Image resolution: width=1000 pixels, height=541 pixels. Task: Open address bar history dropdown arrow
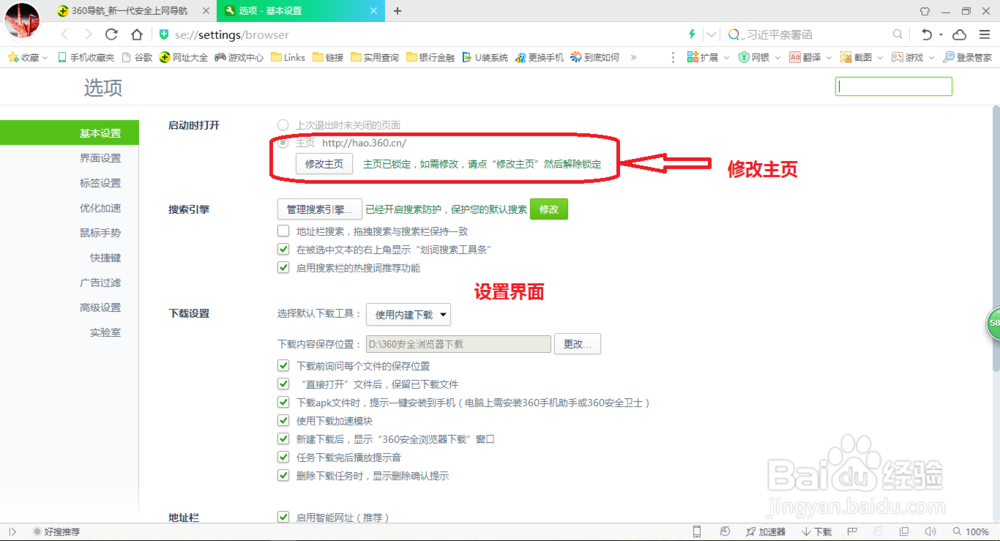pos(711,34)
